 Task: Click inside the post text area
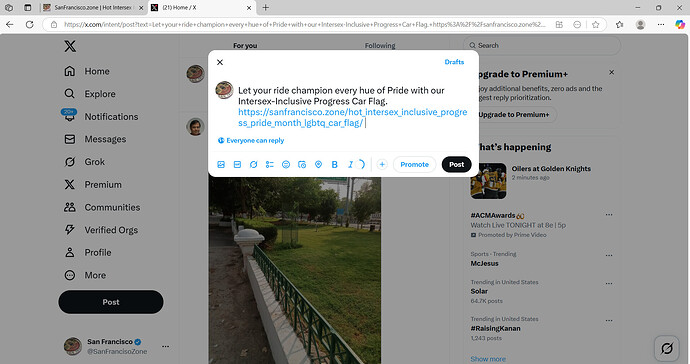pos(352,107)
